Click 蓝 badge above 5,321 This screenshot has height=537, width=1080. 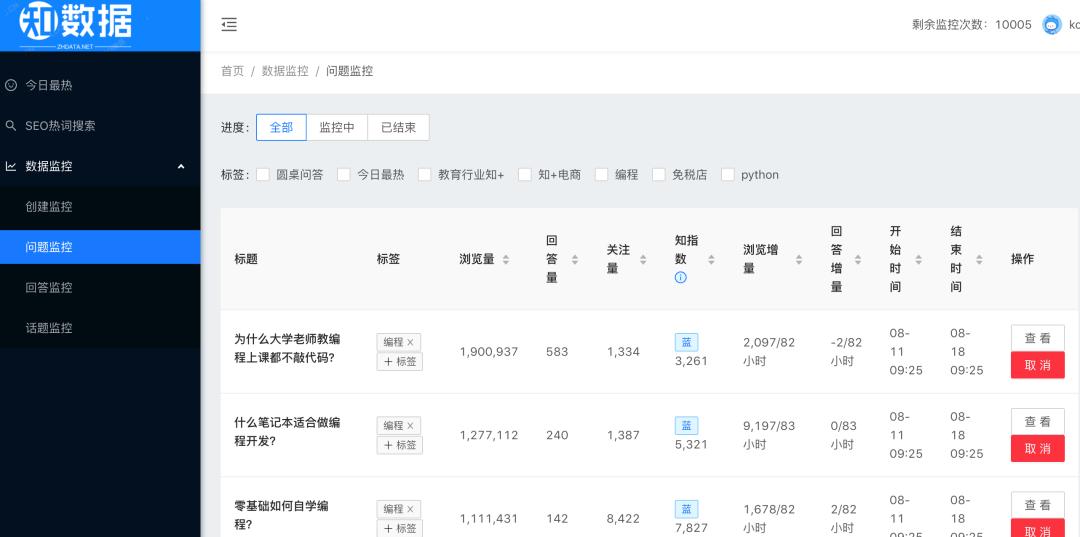(x=686, y=425)
